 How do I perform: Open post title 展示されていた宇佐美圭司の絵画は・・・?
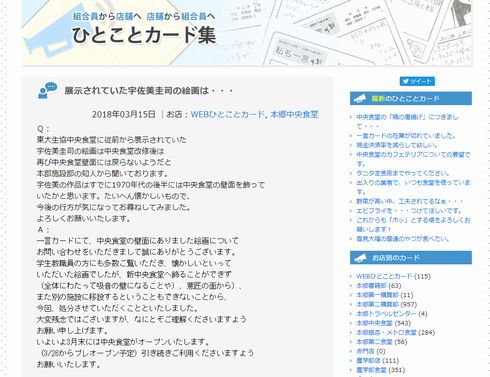148,90
